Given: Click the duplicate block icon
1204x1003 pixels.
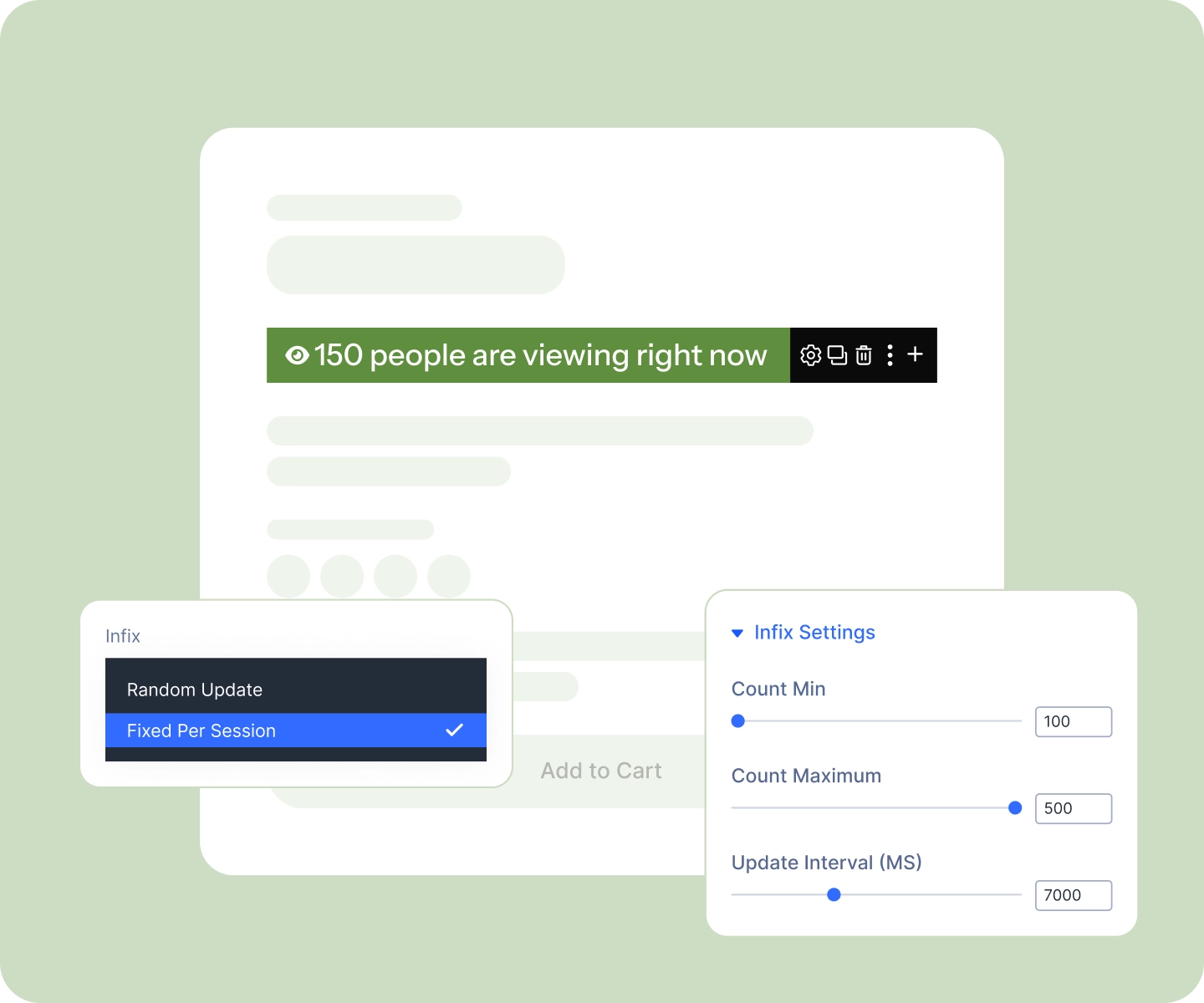Looking at the screenshot, I should click(x=838, y=355).
